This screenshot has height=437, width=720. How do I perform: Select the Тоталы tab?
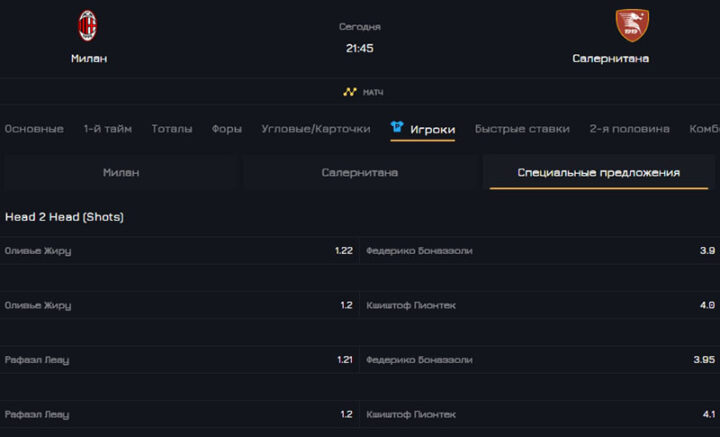pyautogui.click(x=172, y=129)
